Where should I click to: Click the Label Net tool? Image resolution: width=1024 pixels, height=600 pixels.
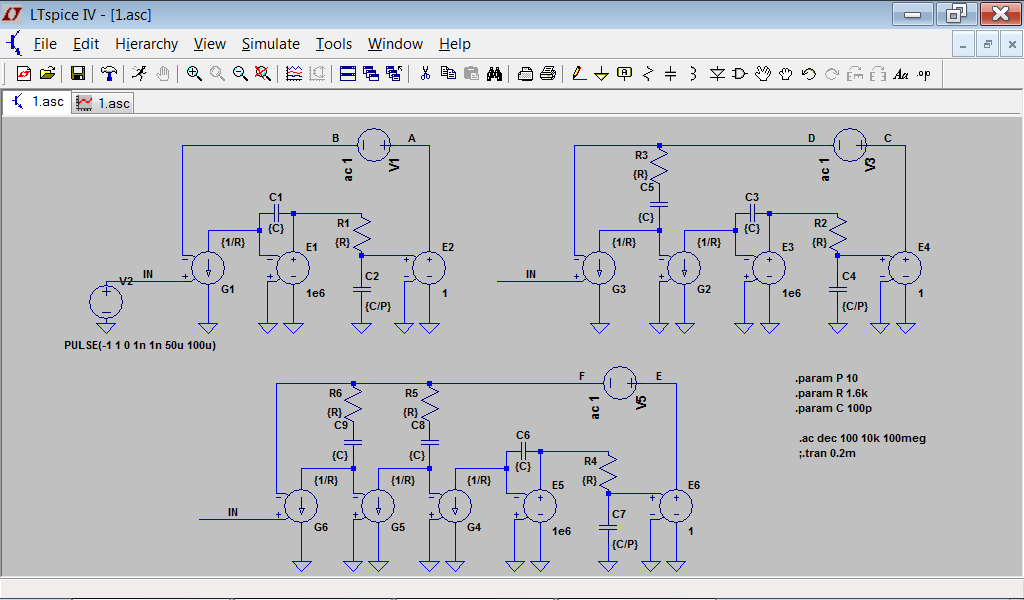click(x=625, y=74)
